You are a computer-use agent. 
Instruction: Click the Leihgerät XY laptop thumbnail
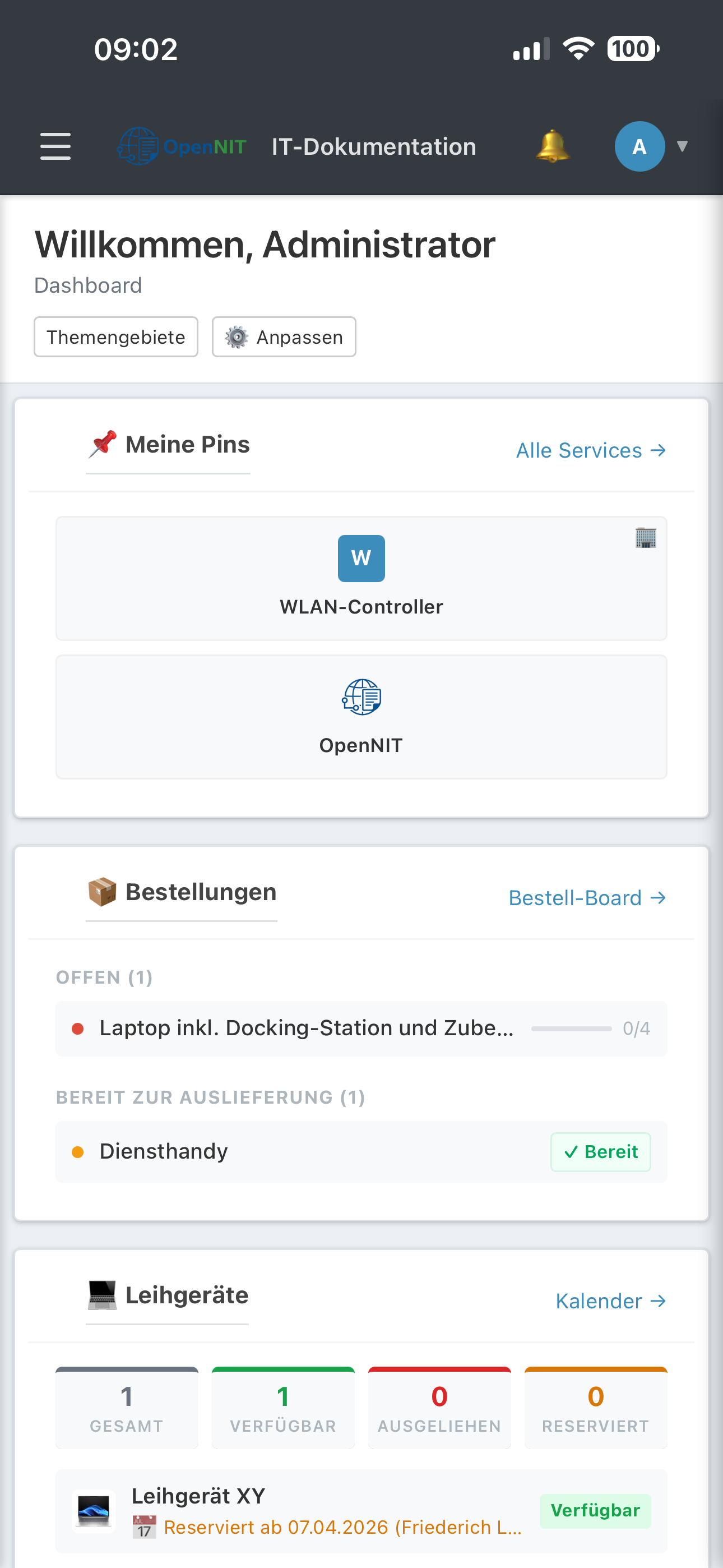coord(94,1511)
